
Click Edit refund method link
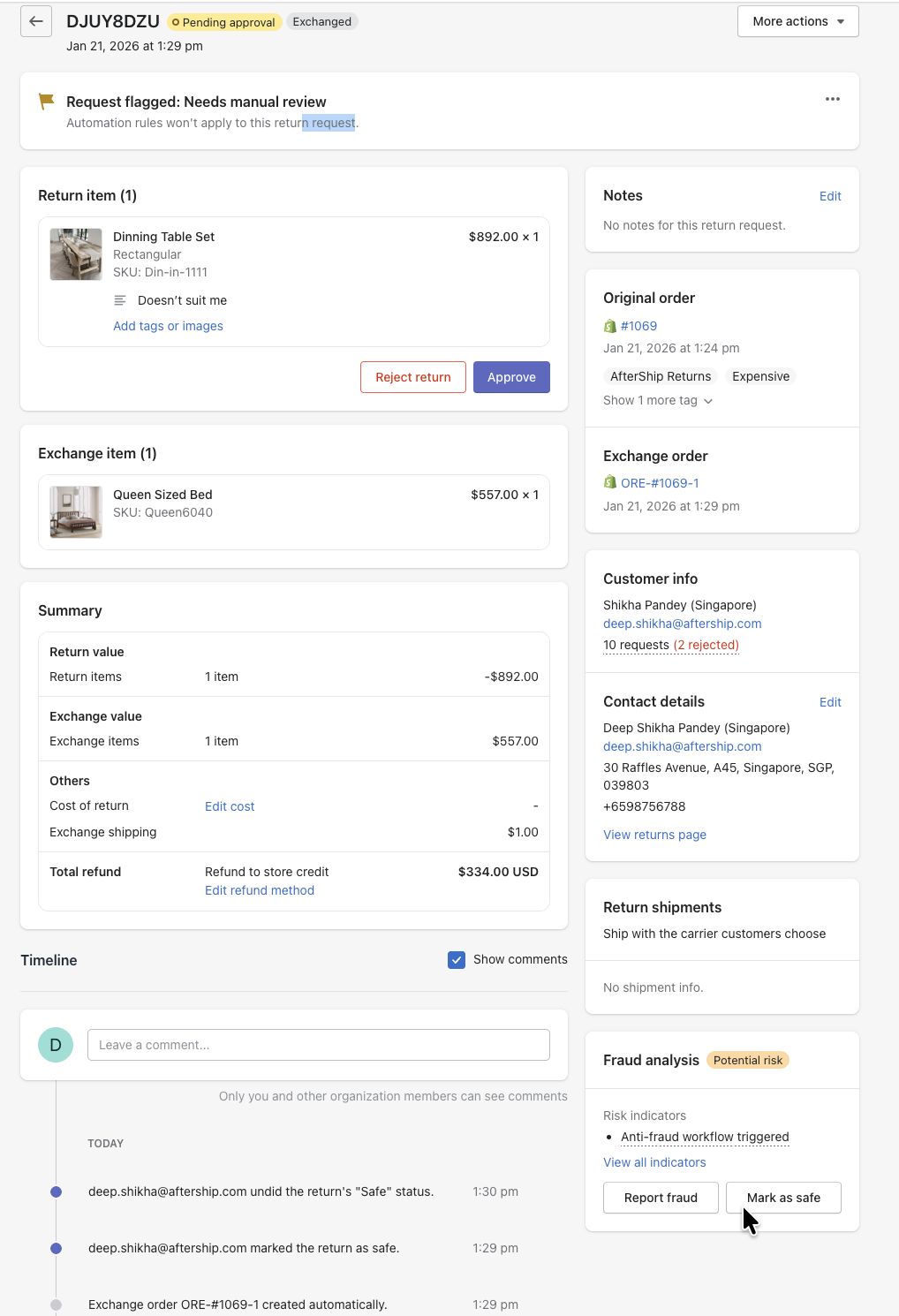pyautogui.click(x=260, y=890)
